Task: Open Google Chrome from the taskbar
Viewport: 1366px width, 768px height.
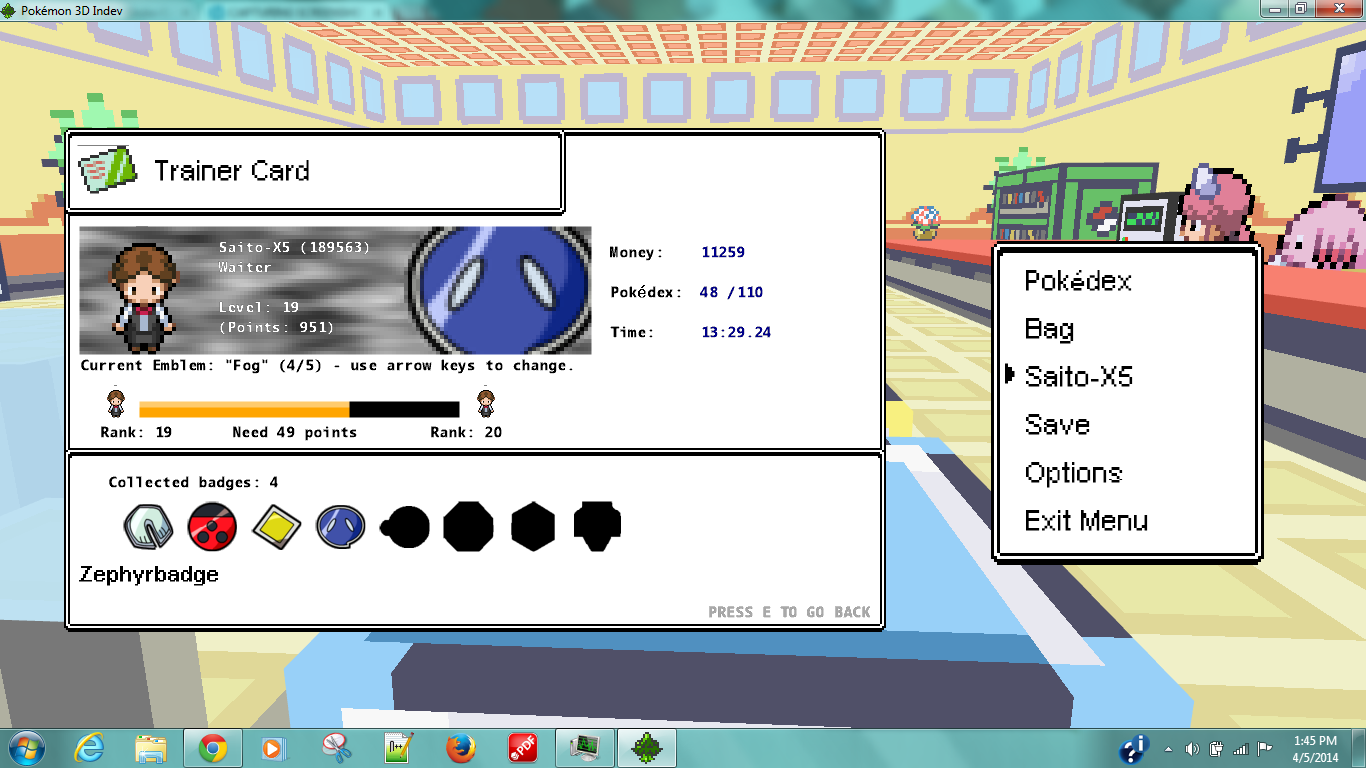Action: [x=212, y=748]
